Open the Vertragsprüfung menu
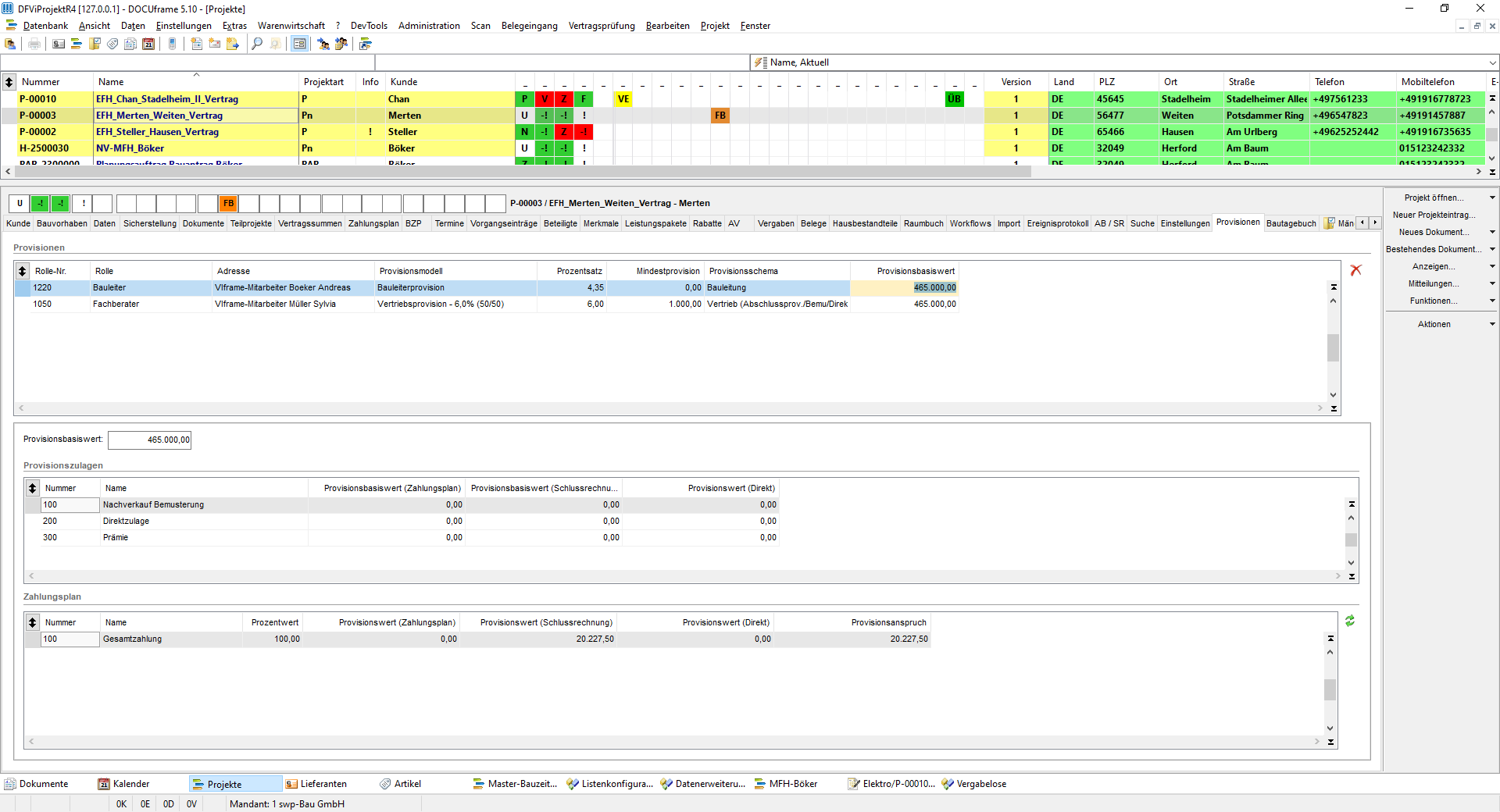Image resolution: width=1500 pixels, height=812 pixels. click(x=602, y=26)
